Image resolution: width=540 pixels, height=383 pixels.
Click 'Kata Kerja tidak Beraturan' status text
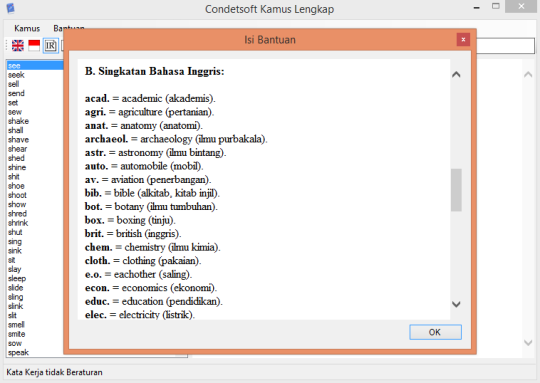(54, 372)
